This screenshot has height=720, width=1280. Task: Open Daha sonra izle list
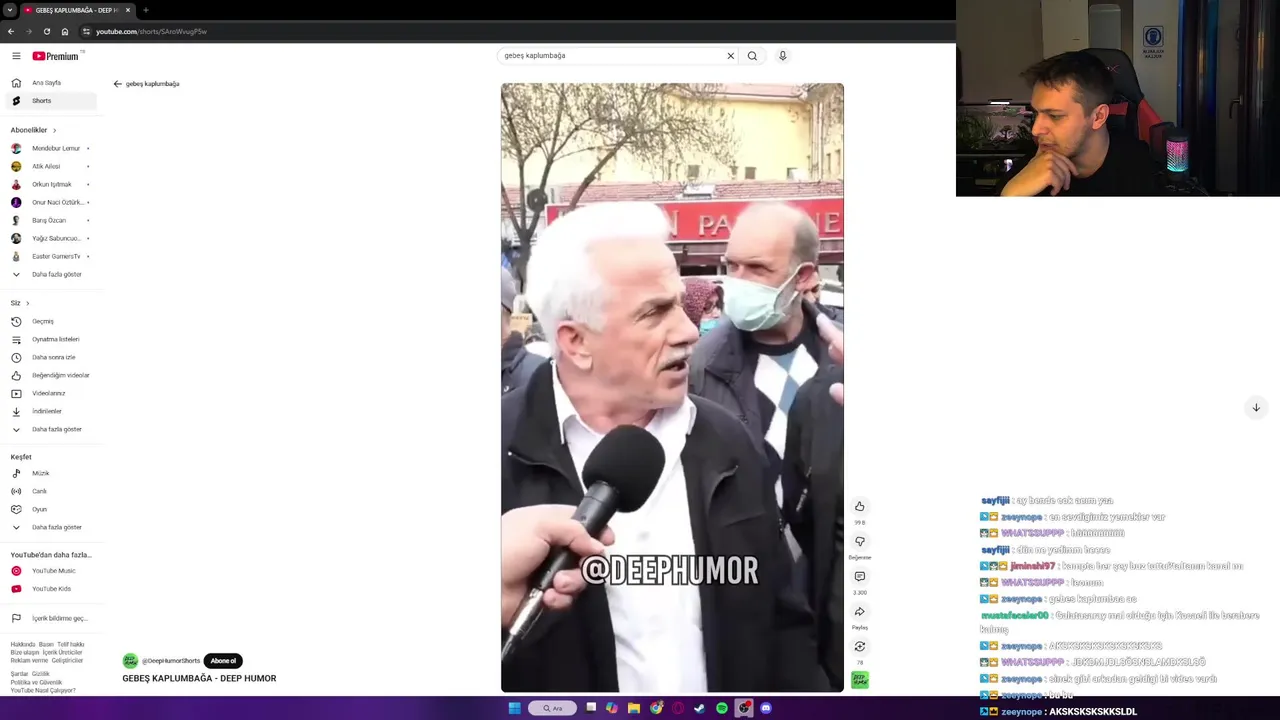click(50, 357)
